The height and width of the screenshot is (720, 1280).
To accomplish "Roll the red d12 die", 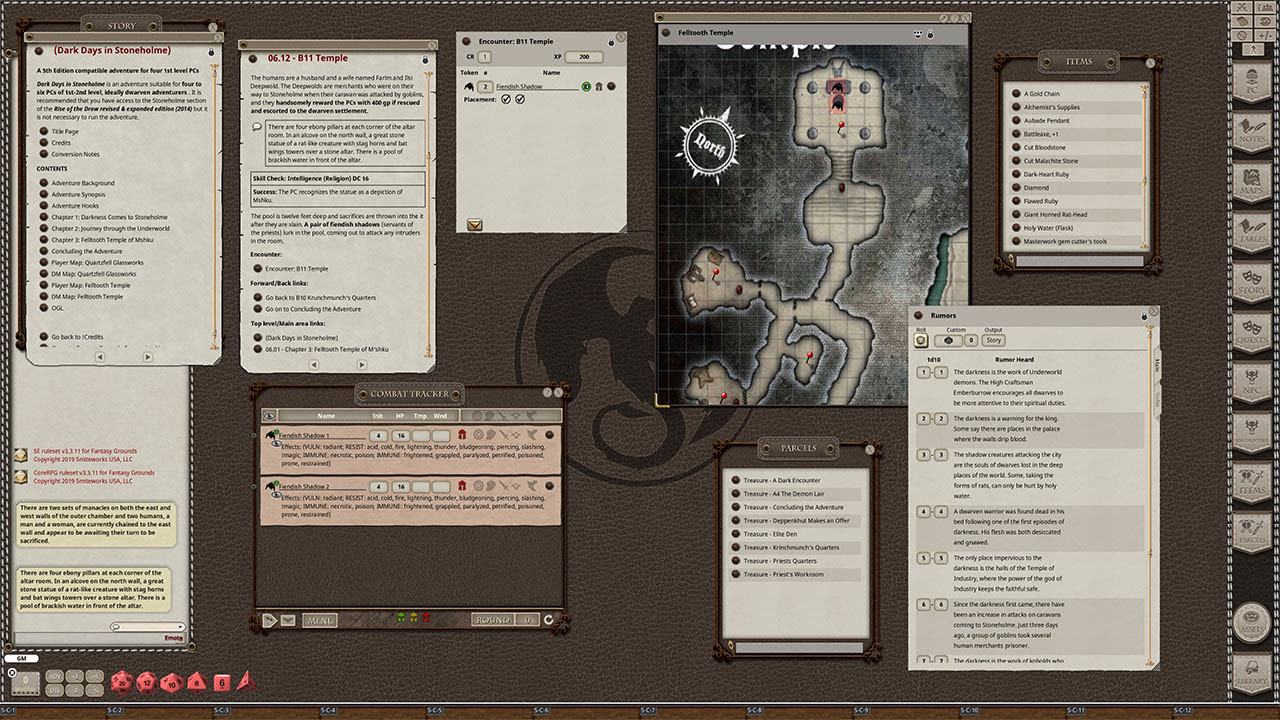I will (x=146, y=682).
